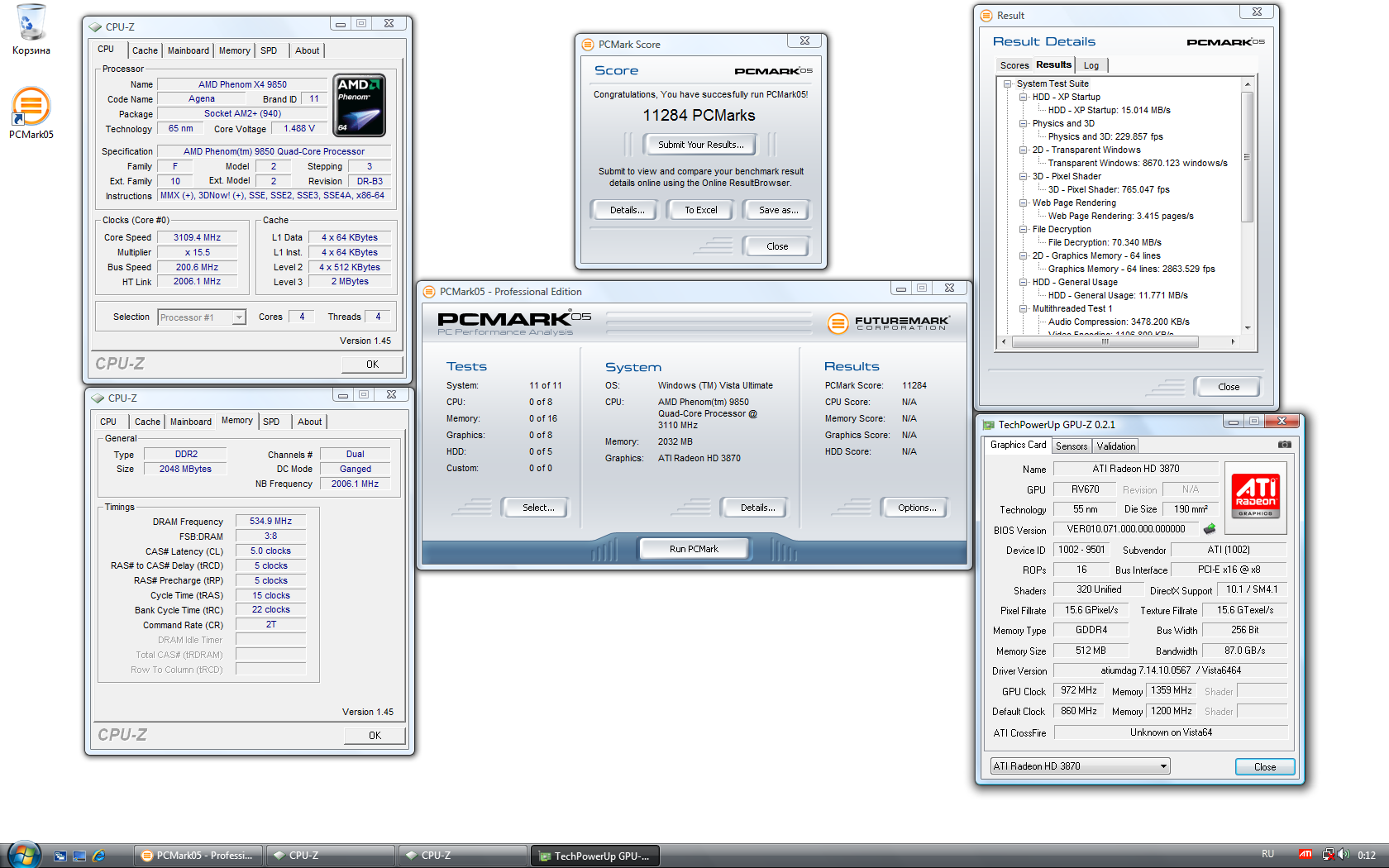Click the TechPowerUp GPU-Z taskbar button
1389x868 pixels.
[595, 856]
